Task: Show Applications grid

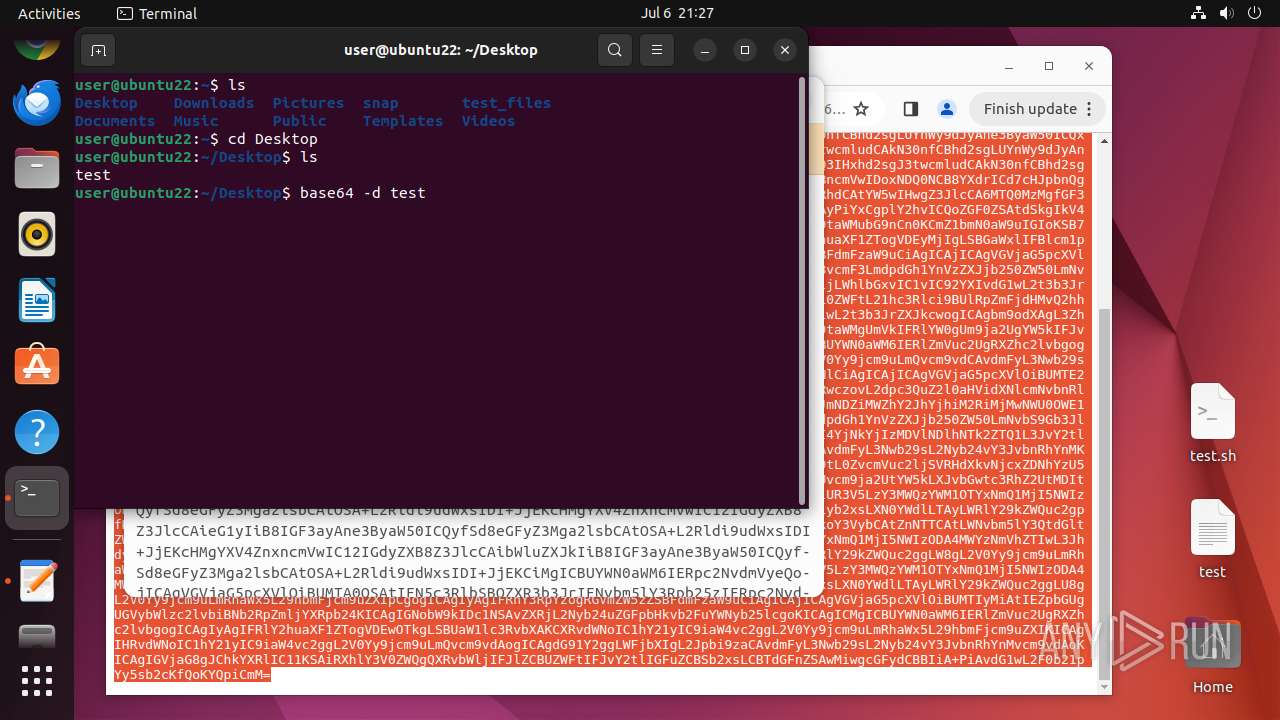Action: point(37,681)
